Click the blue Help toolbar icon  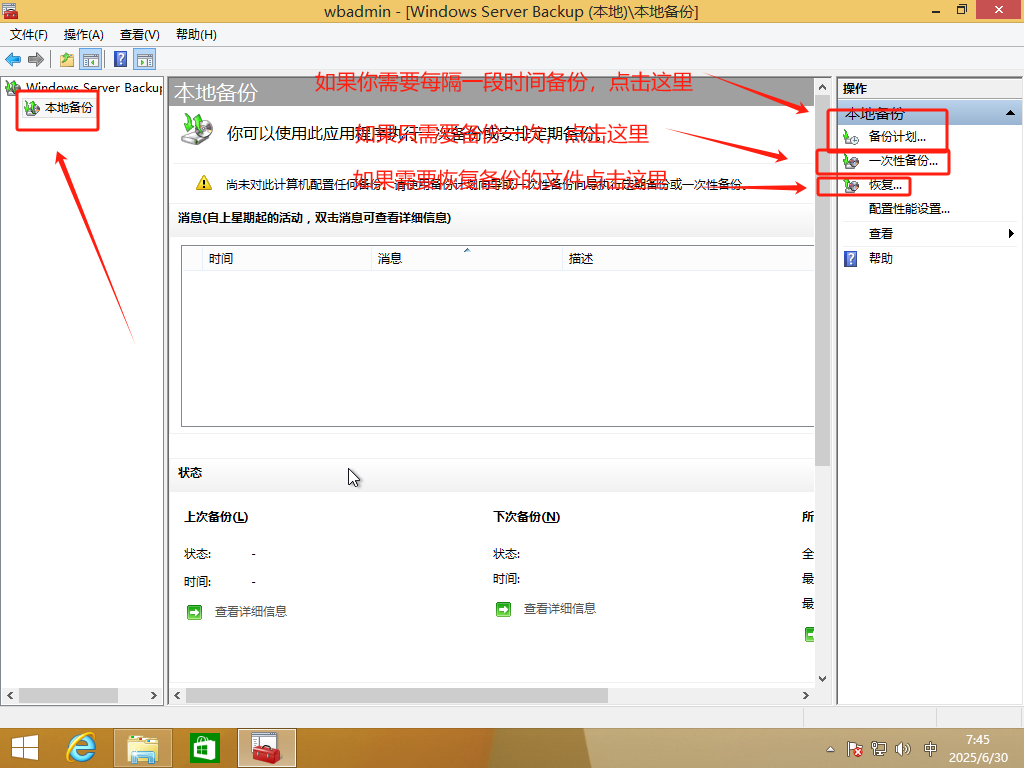(x=121, y=59)
